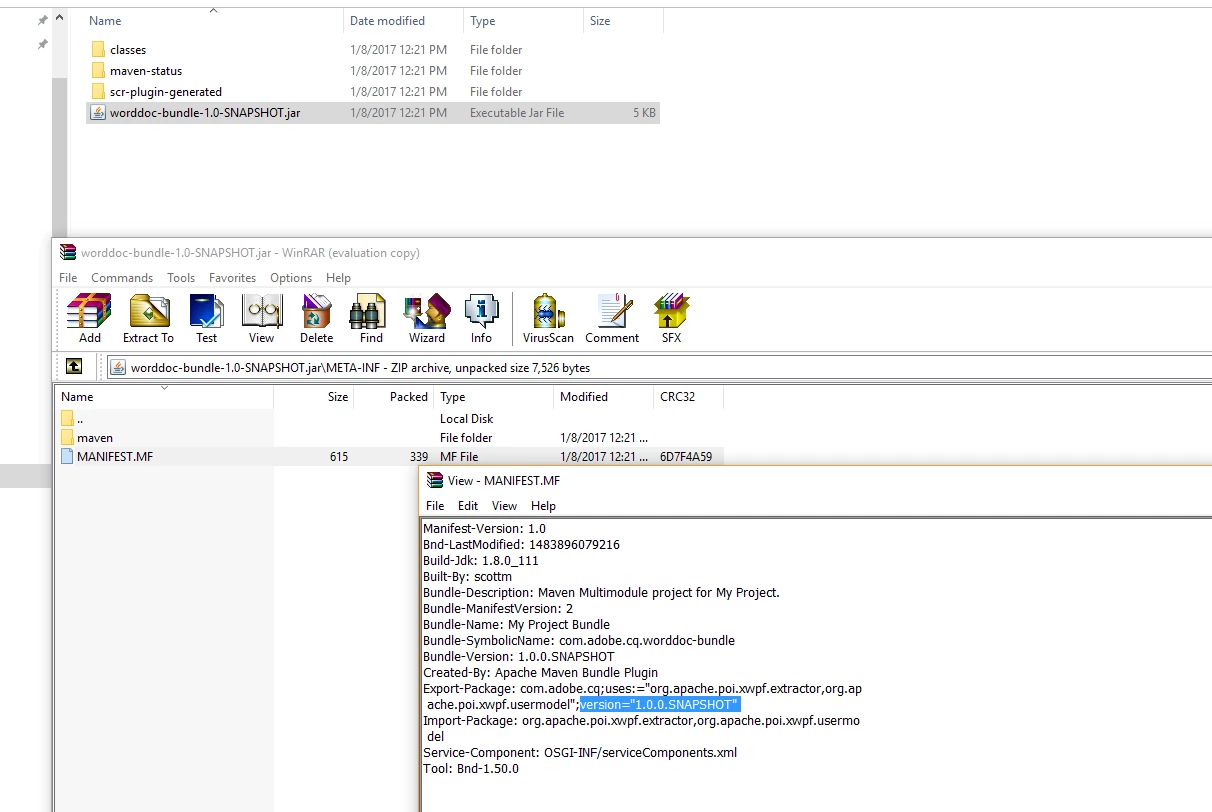This screenshot has width=1212, height=812.
Task: Click the scr-plugin-generated folder icon
Action: [x=98, y=91]
